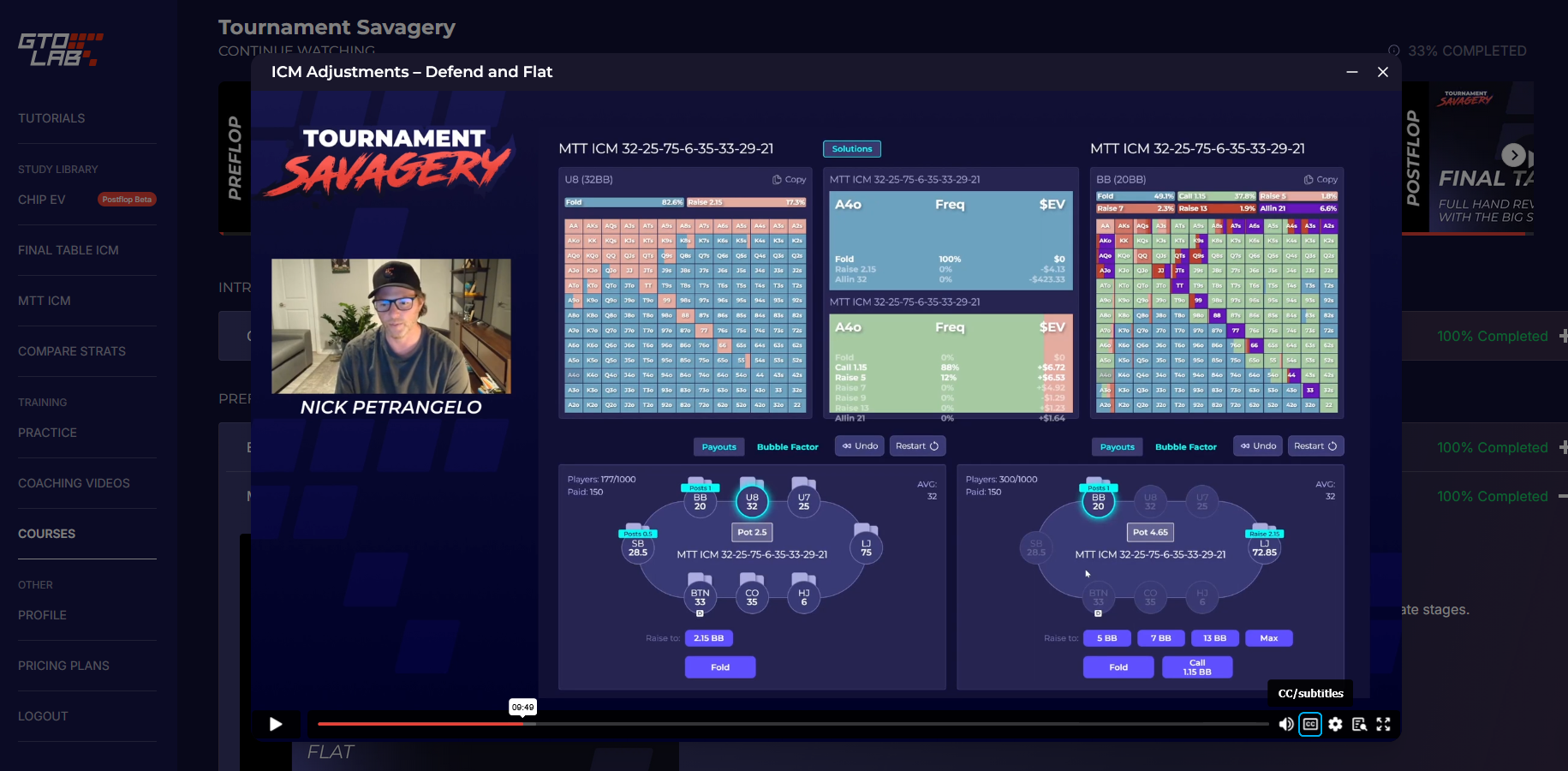Toggle CC/subtitles off

click(1310, 724)
